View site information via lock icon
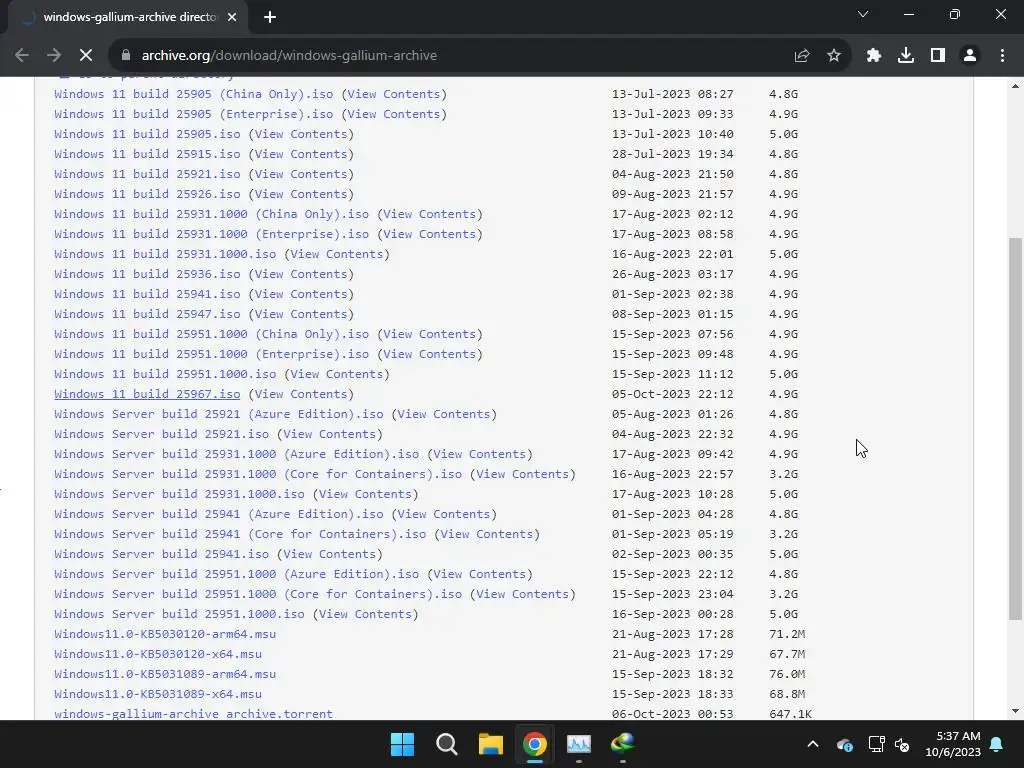Viewport: 1024px width, 768px height. coord(126,56)
